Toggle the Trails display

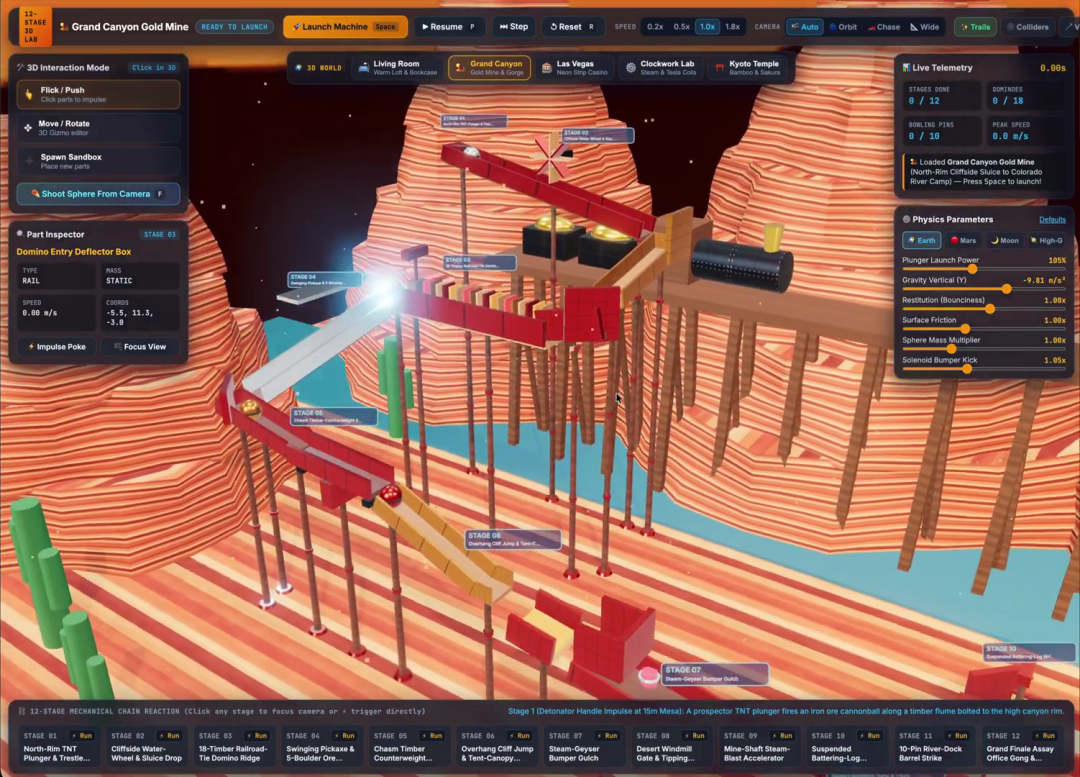coord(975,27)
